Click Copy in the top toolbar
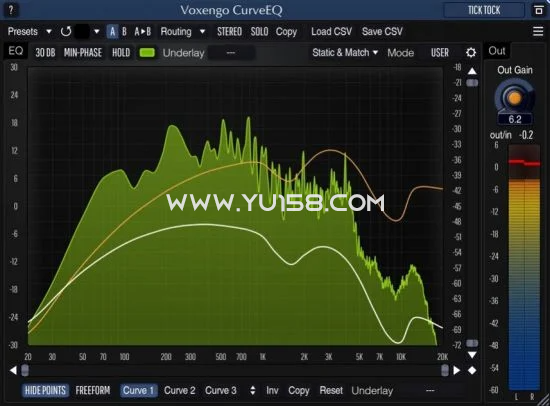The height and width of the screenshot is (406, 550). tap(286, 32)
